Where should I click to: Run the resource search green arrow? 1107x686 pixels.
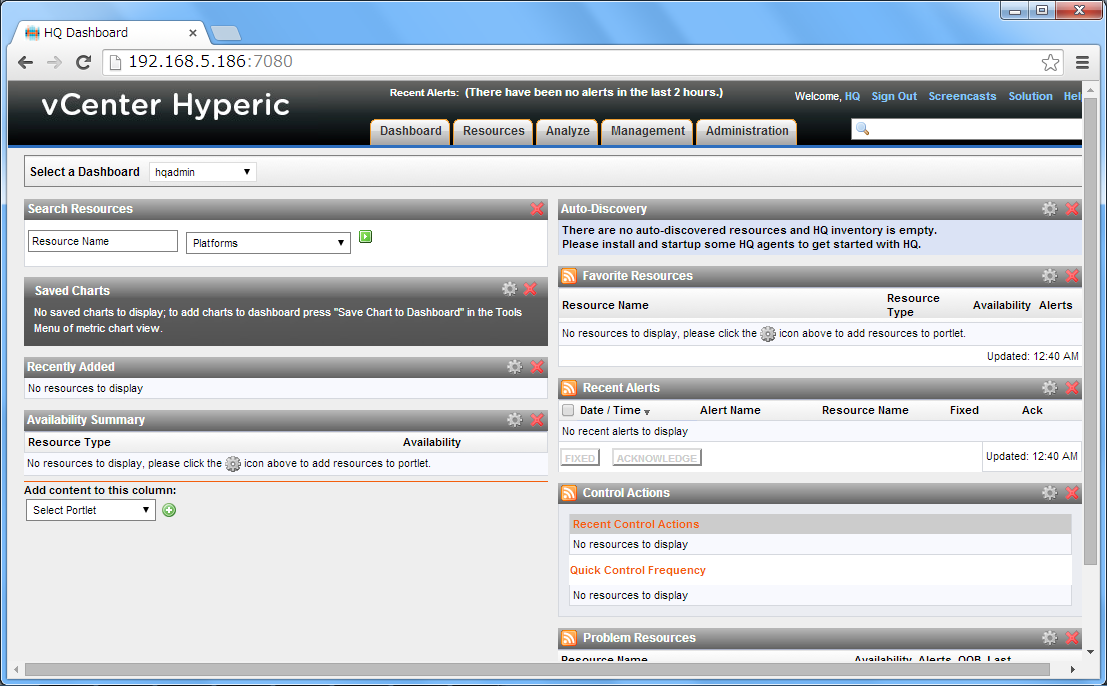coord(365,236)
